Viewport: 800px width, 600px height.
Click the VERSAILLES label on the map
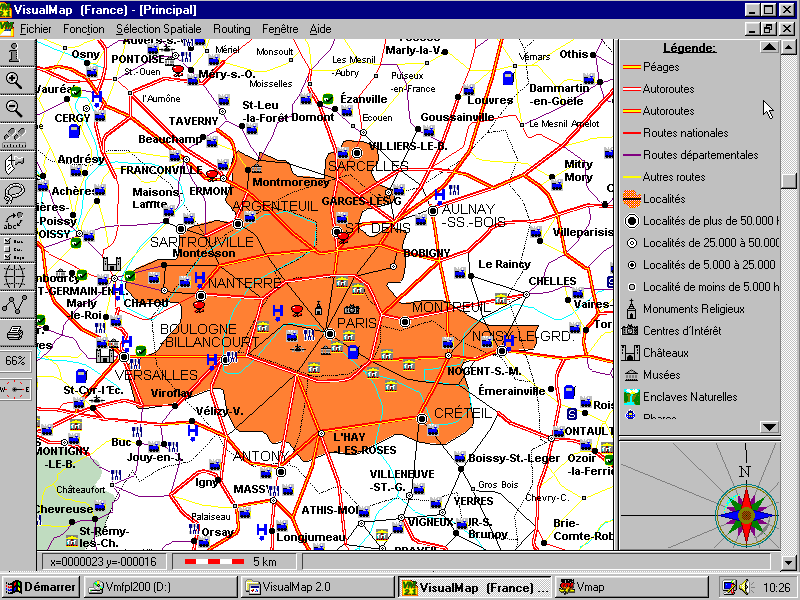click(156, 375)
